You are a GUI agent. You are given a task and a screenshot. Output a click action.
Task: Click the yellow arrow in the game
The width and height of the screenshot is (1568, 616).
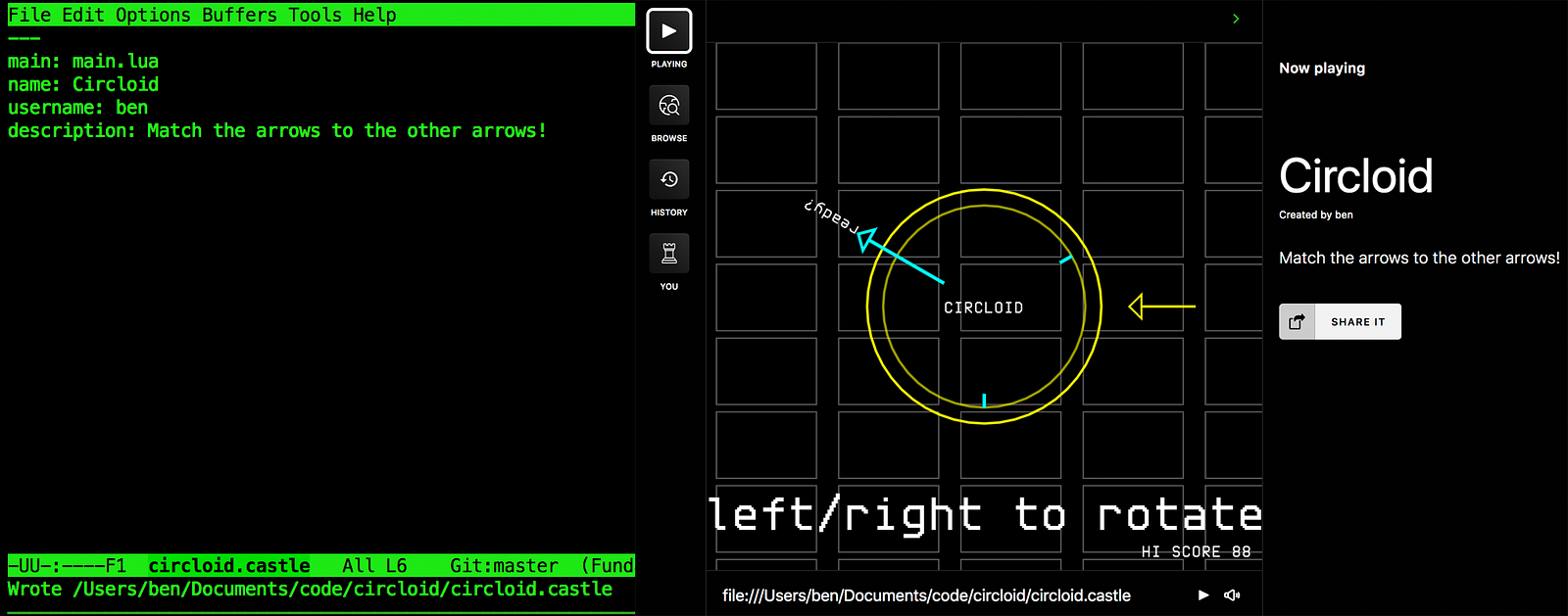pos(1162,307)
